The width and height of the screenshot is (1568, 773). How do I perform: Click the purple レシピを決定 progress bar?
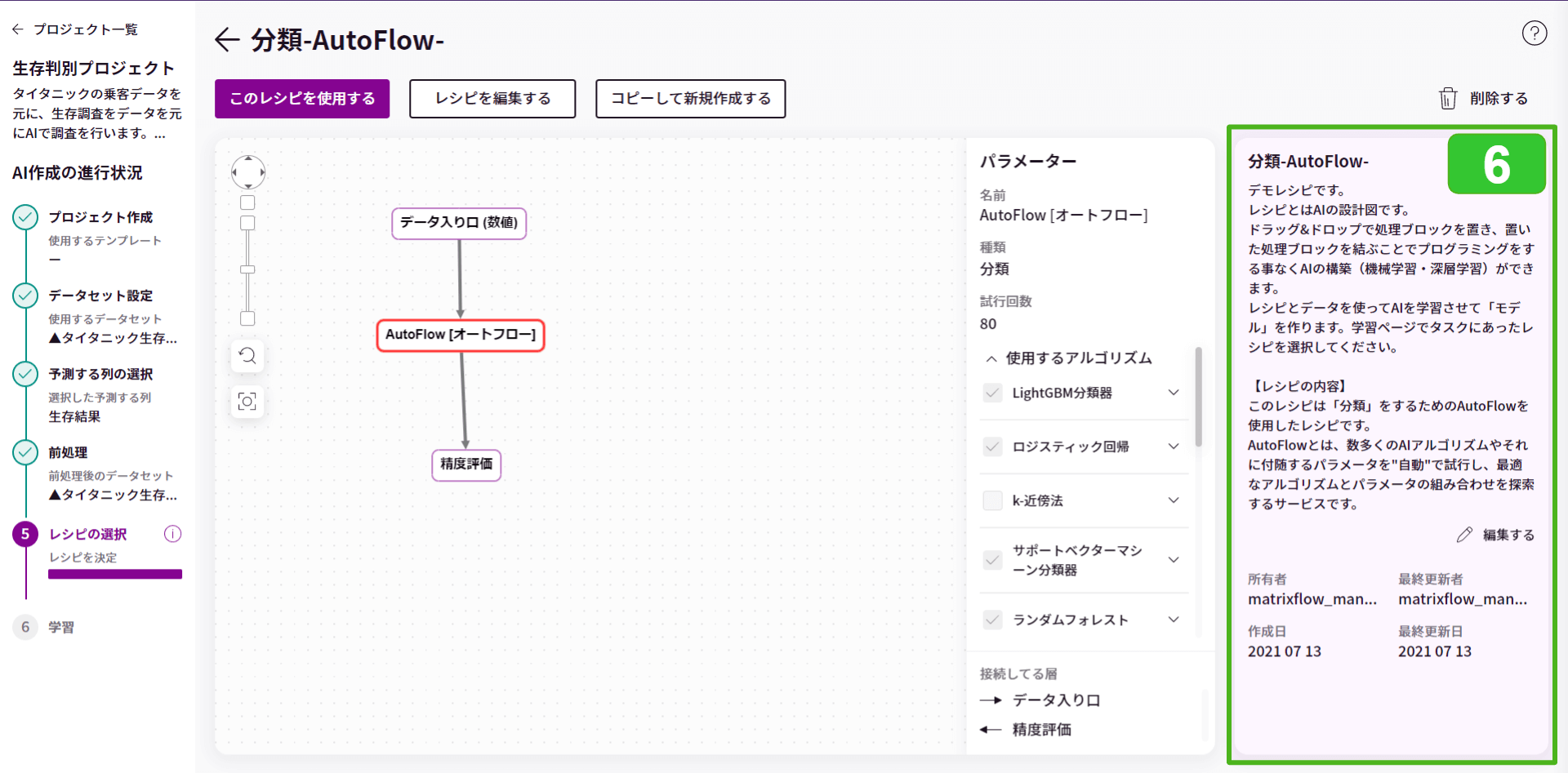[x=115, y=574]
